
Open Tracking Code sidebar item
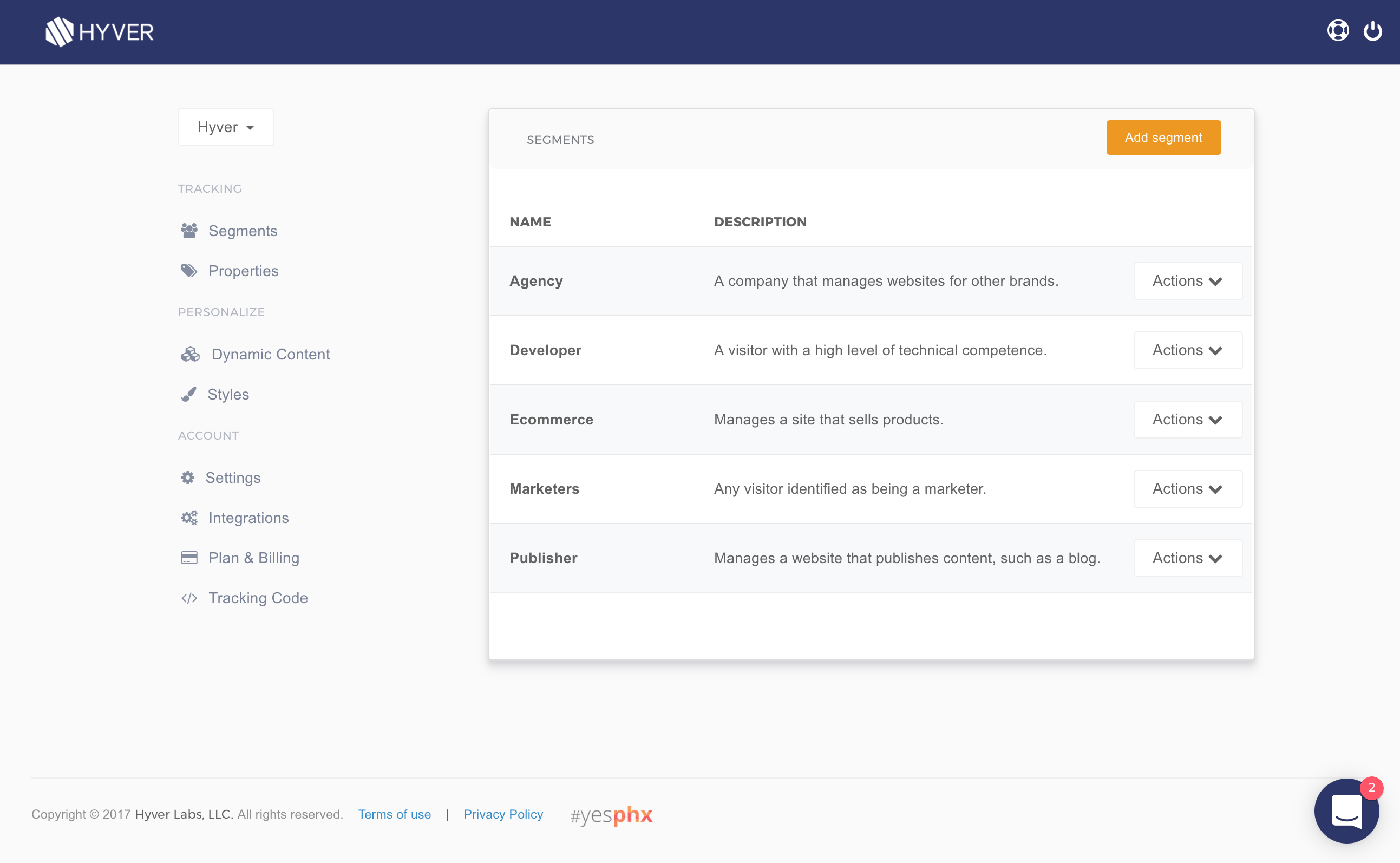pos(258,598)
